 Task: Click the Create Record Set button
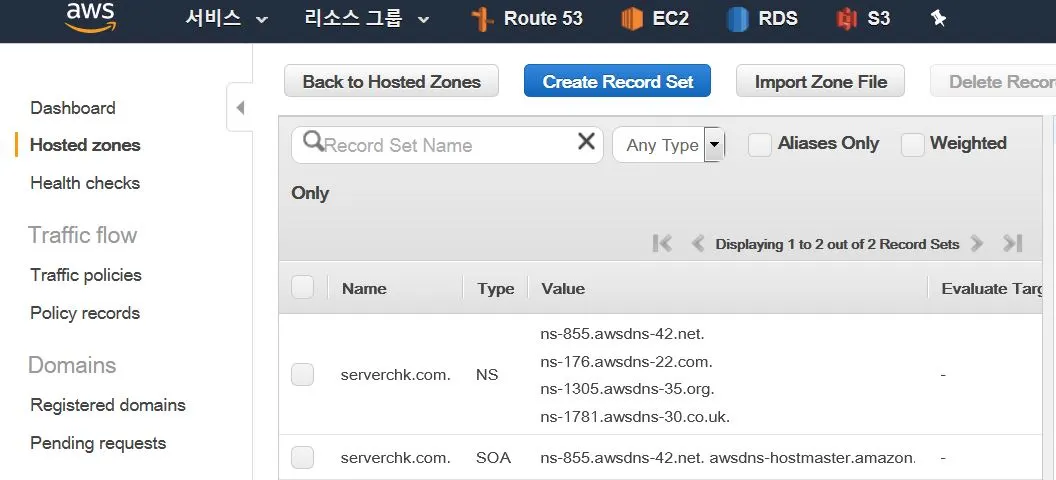point(617,81)
